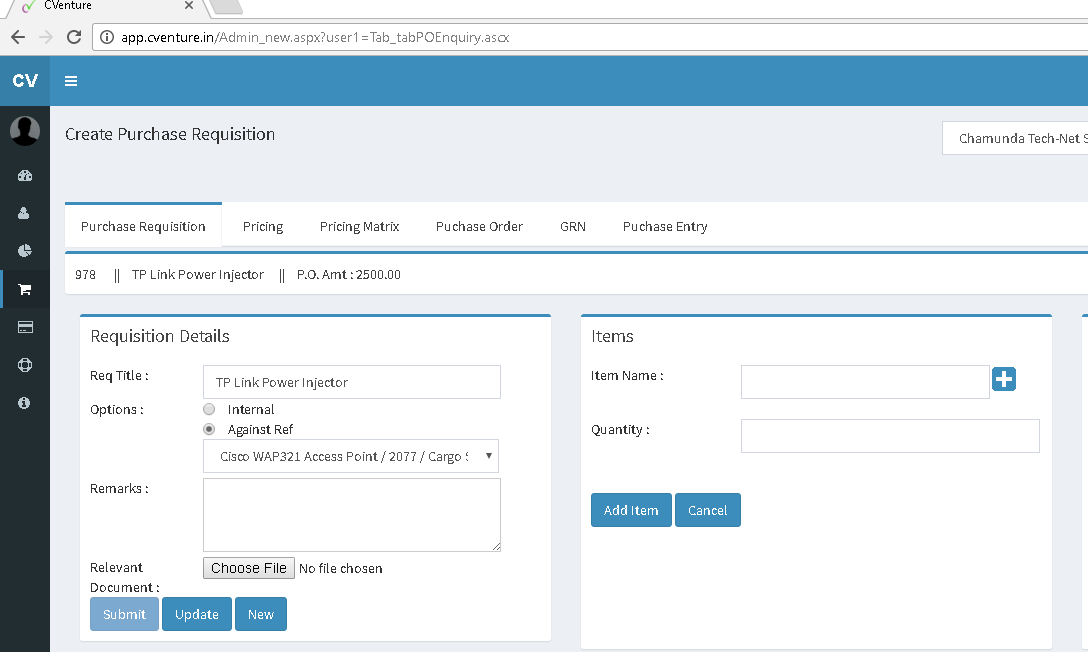The width and height of the screenshot is (1088, 652).
Task: Open the lifebuoy support icon in sidebar
Action: (x=25, y=365)
